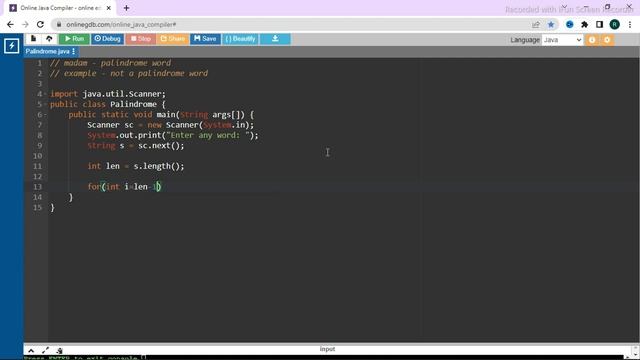Open the Chrome three-dot menu

click(x=630, y=24)
